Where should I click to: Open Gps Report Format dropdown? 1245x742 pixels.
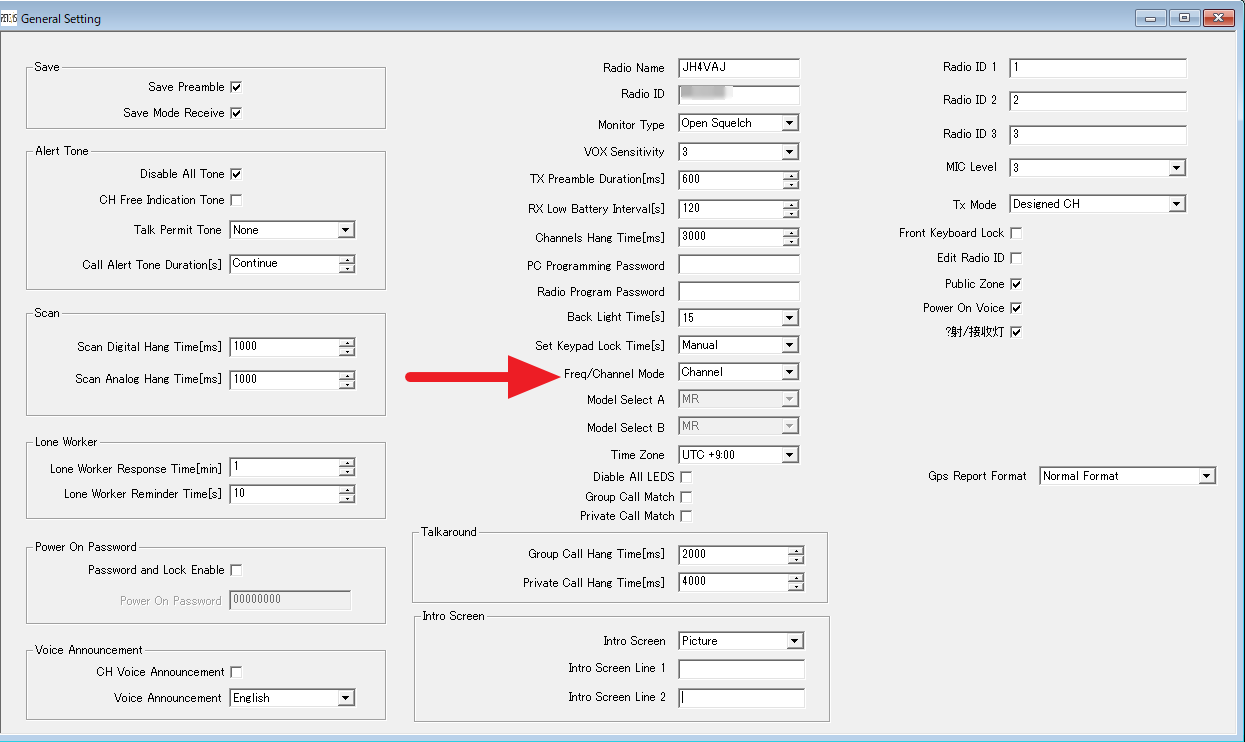(x=1206, y=476)
